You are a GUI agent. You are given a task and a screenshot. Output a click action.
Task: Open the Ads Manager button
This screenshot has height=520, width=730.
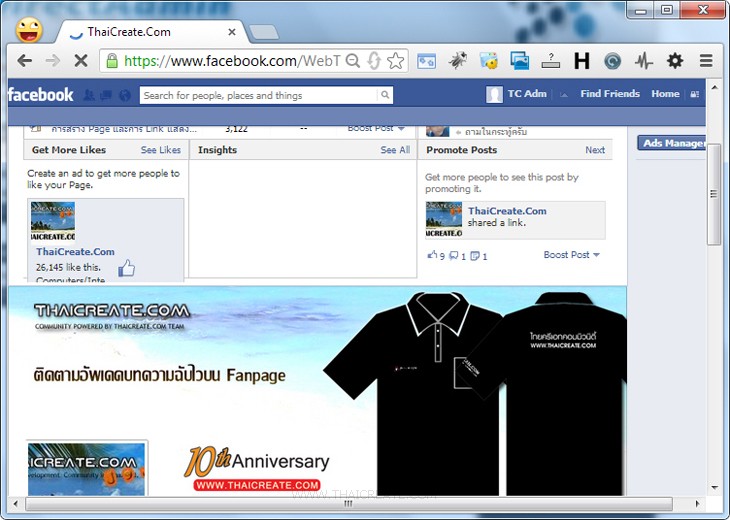tap(671, 143)
